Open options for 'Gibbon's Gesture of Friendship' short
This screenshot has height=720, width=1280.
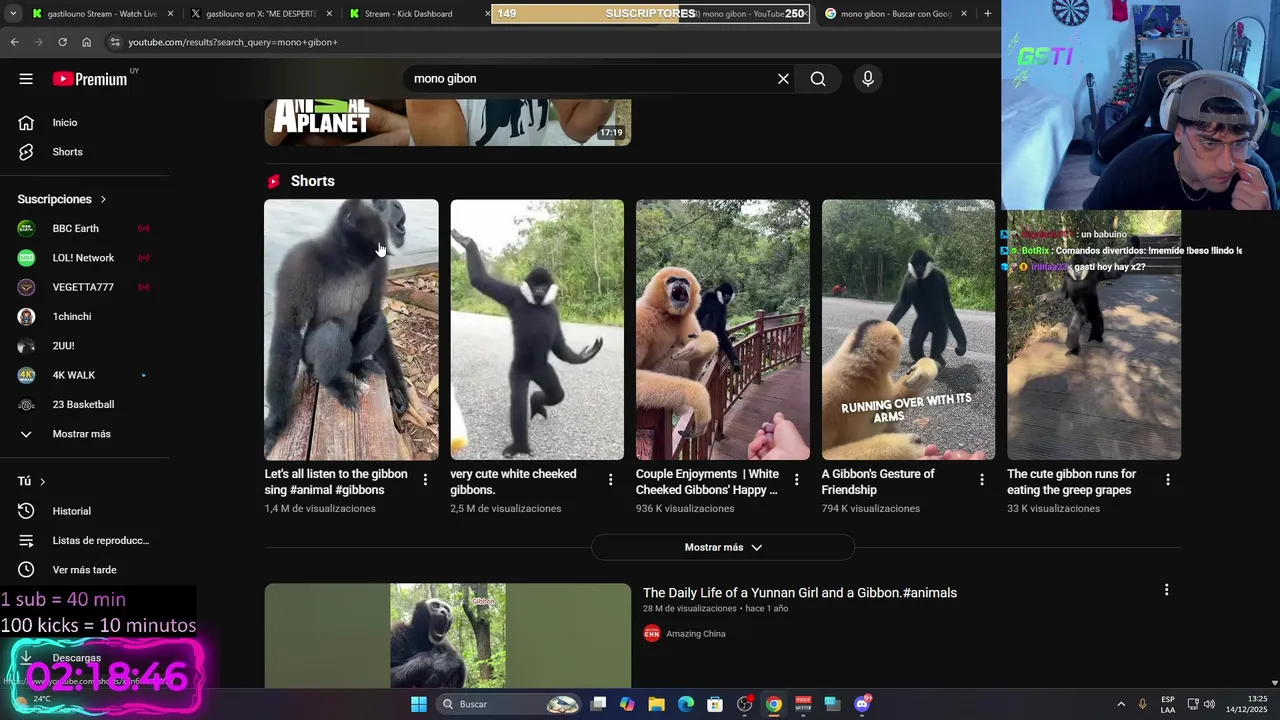982,480
